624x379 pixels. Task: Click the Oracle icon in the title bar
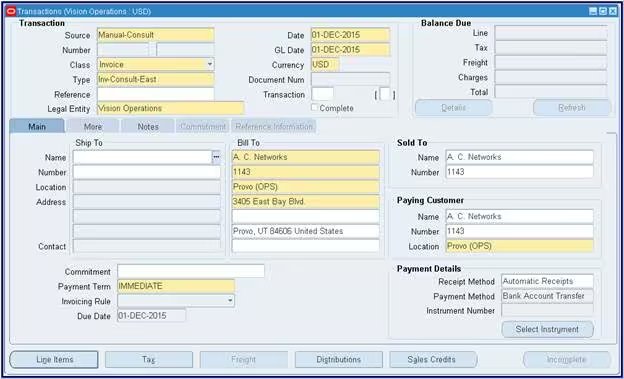tap(12, 12)
